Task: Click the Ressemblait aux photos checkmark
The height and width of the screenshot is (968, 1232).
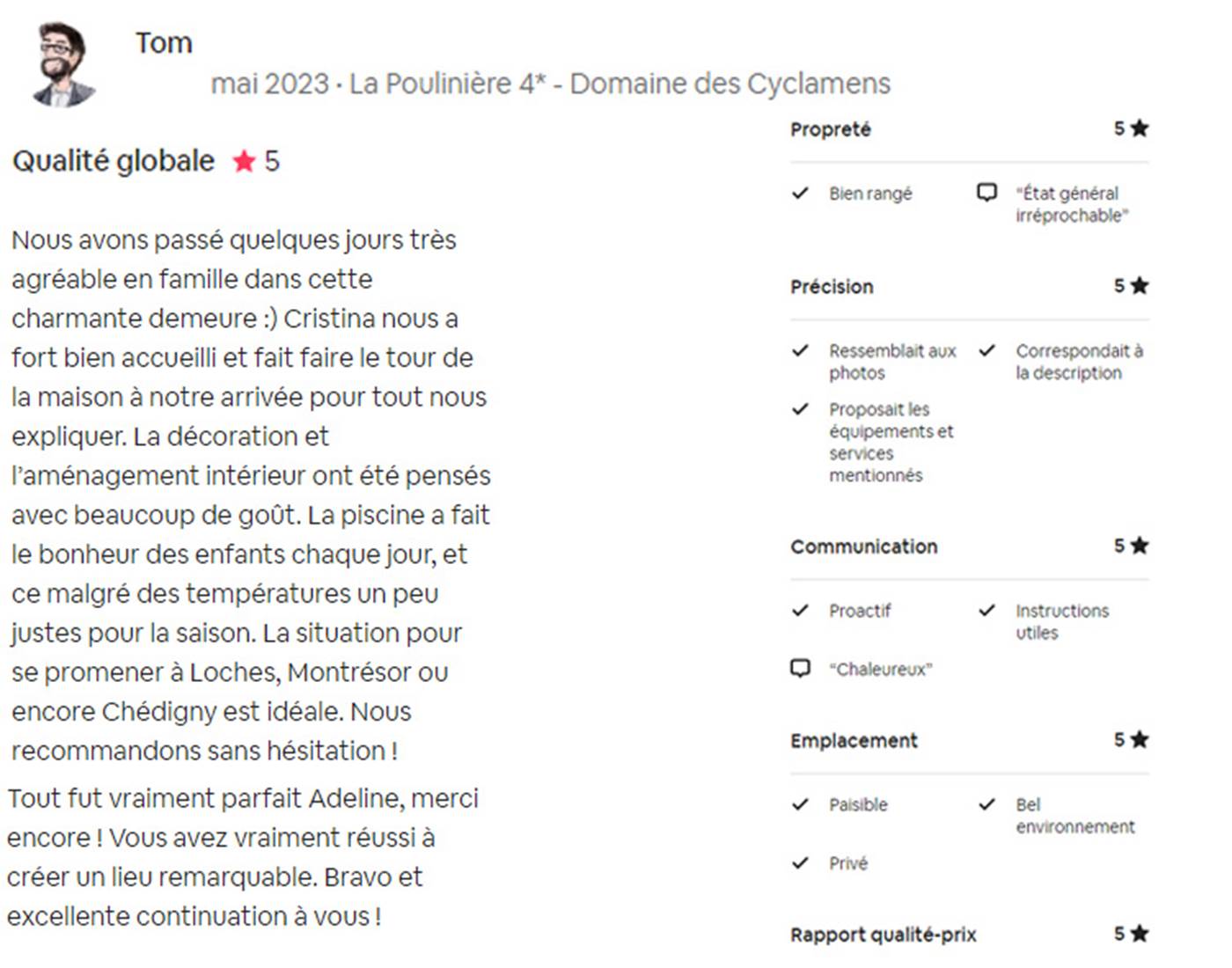Action: point(800,350)
